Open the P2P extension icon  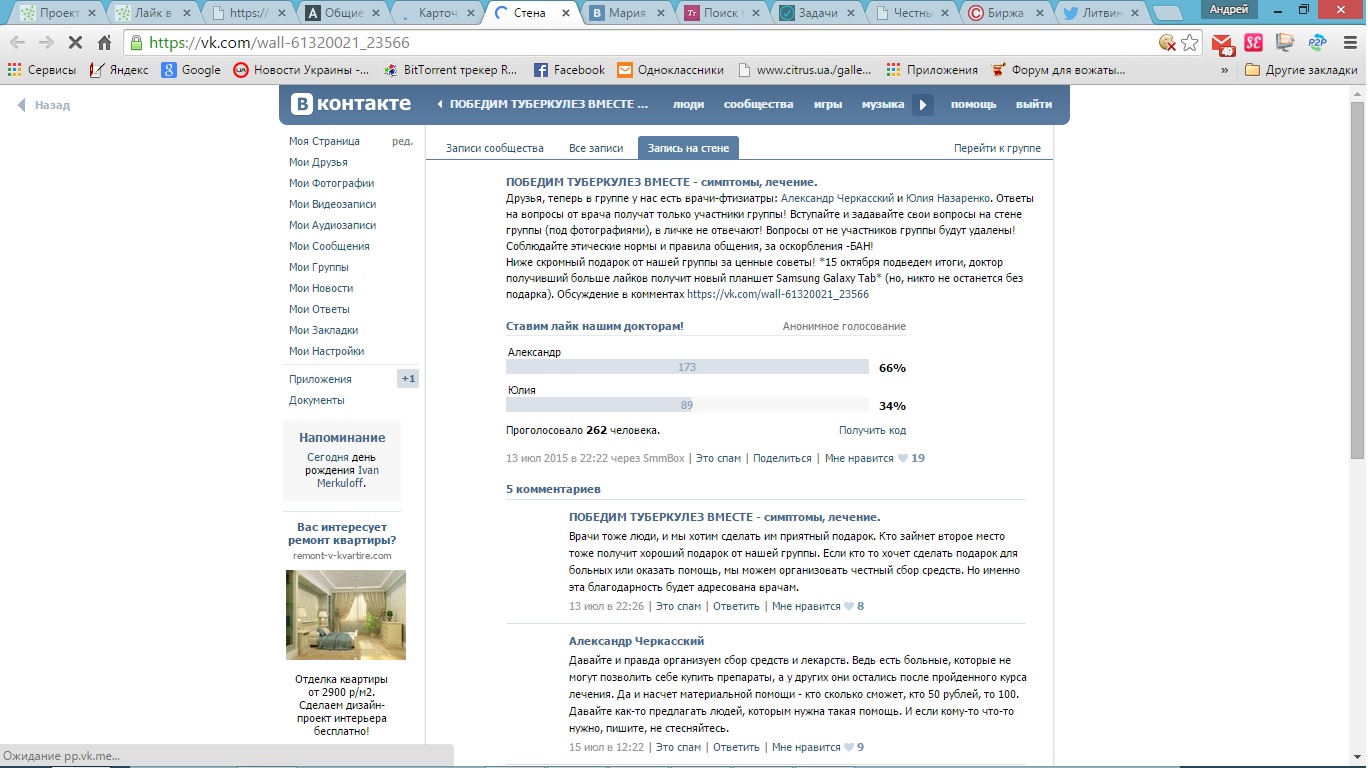pos(1317,43)
